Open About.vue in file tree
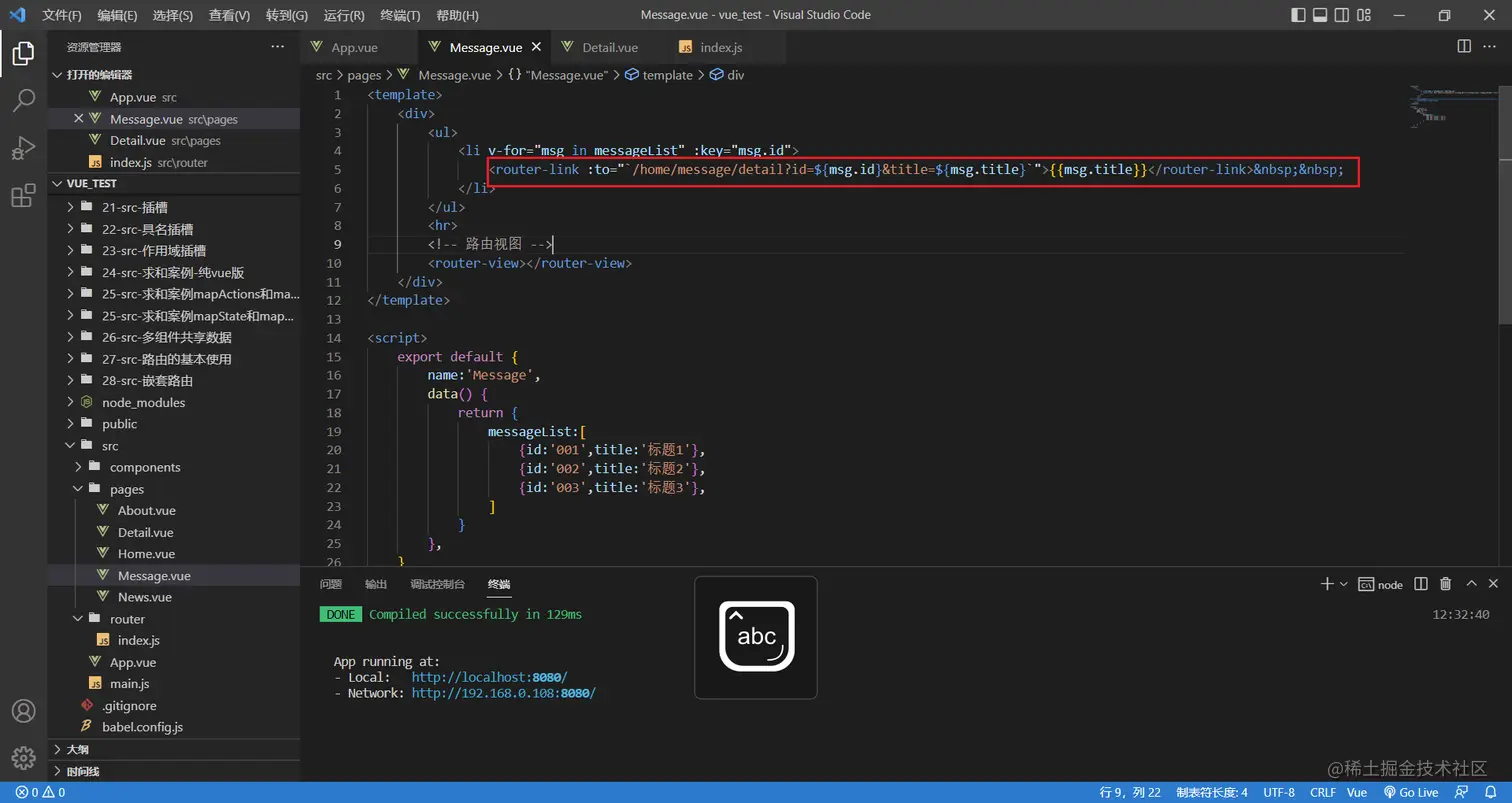1512x803 pixels. [174, 510]
